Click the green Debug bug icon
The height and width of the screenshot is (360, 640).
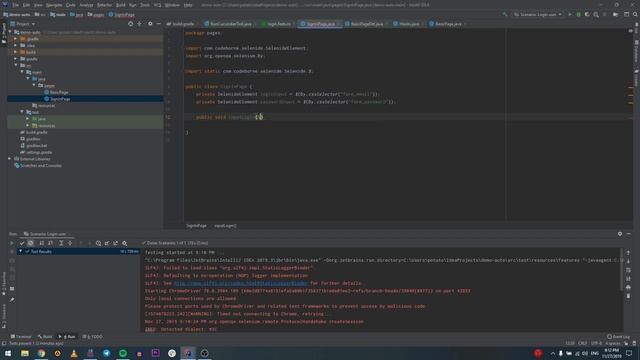tap(578, 14)
